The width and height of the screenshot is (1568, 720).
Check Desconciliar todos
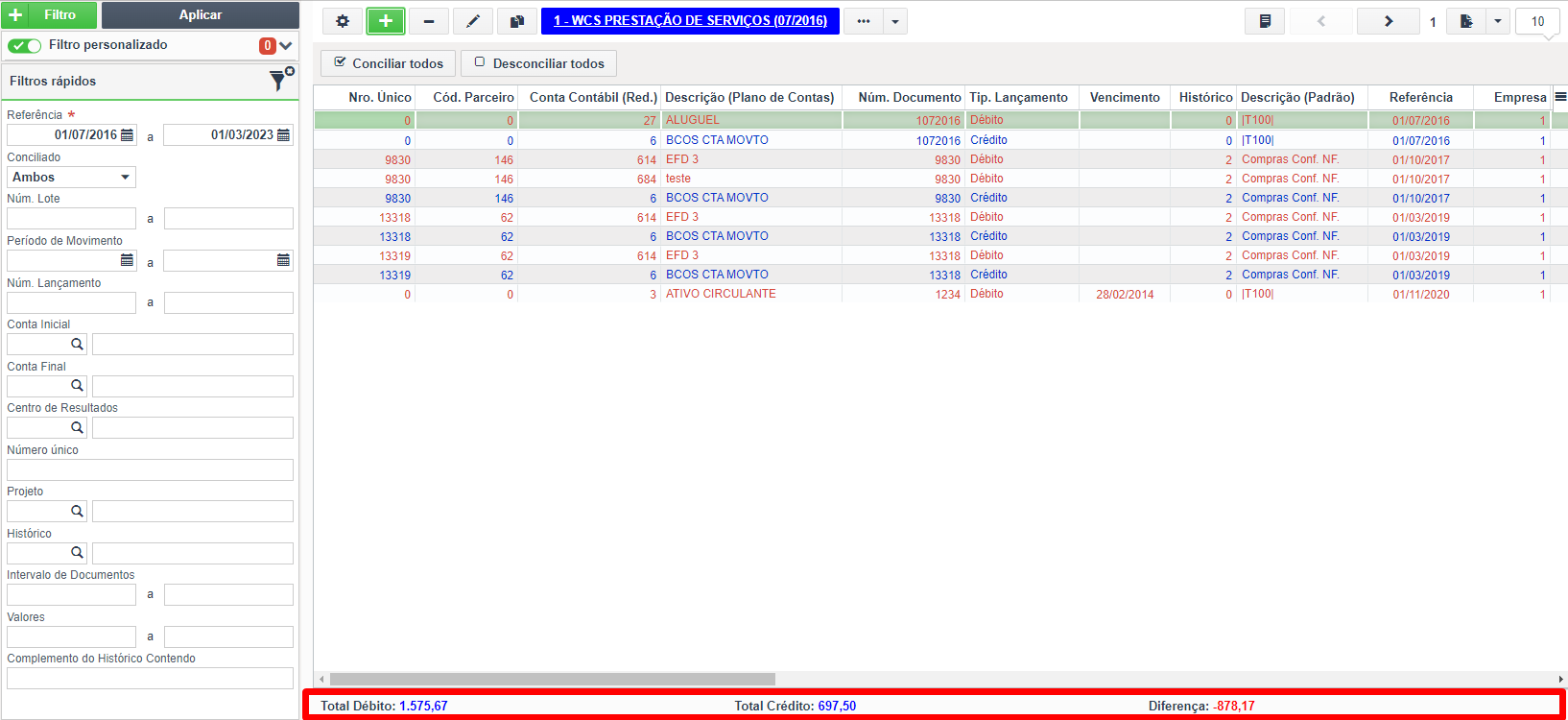tap(539, 63)
